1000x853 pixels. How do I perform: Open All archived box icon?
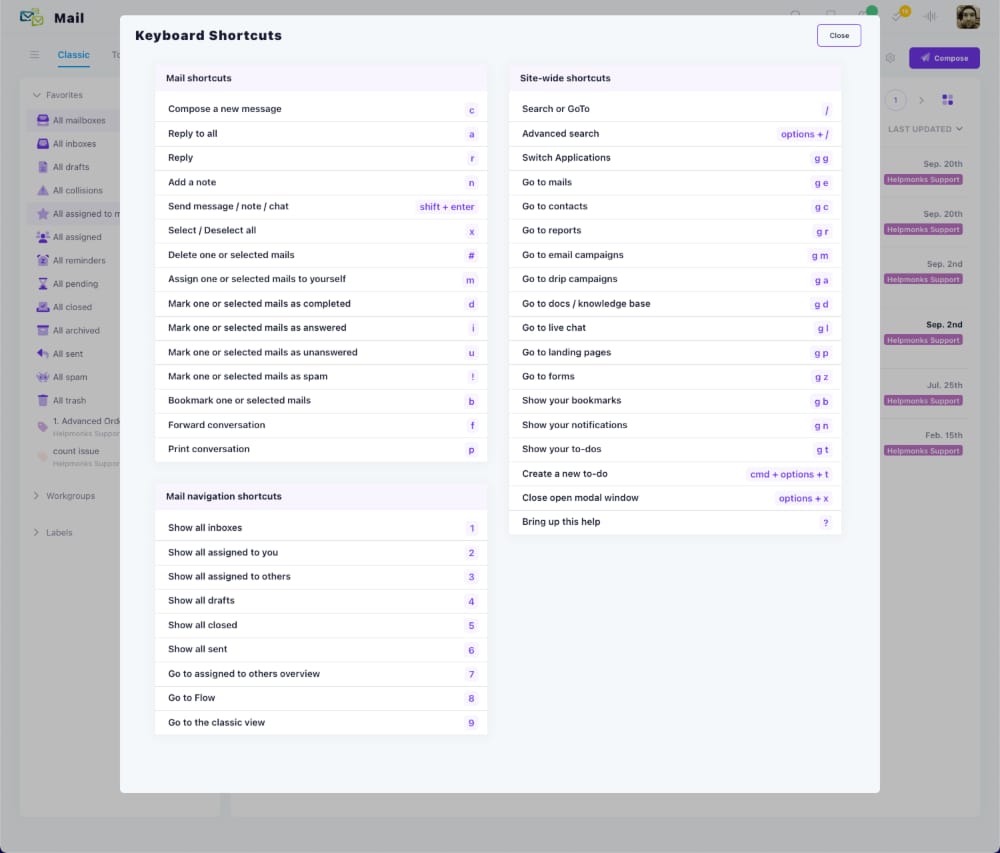point(43,330)
